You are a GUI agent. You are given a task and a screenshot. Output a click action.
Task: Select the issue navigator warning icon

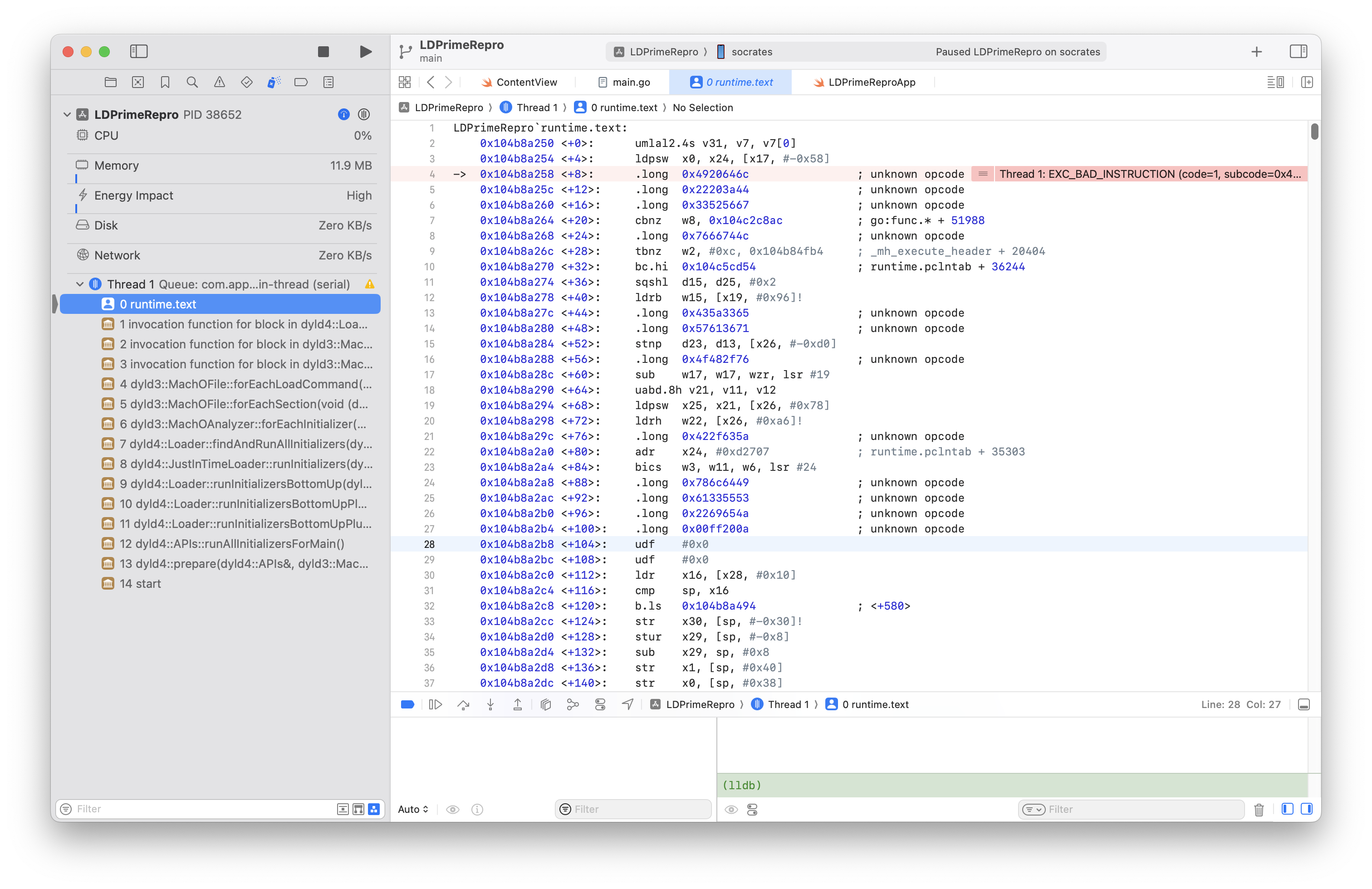tap(219, 82)
